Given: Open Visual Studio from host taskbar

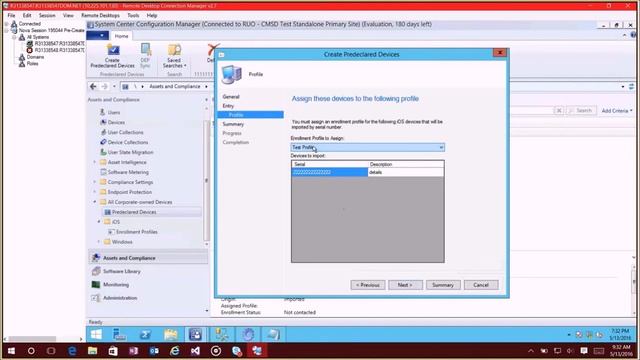Looking at the screenshot, I should pyautogui.click(x=195, y=351).
